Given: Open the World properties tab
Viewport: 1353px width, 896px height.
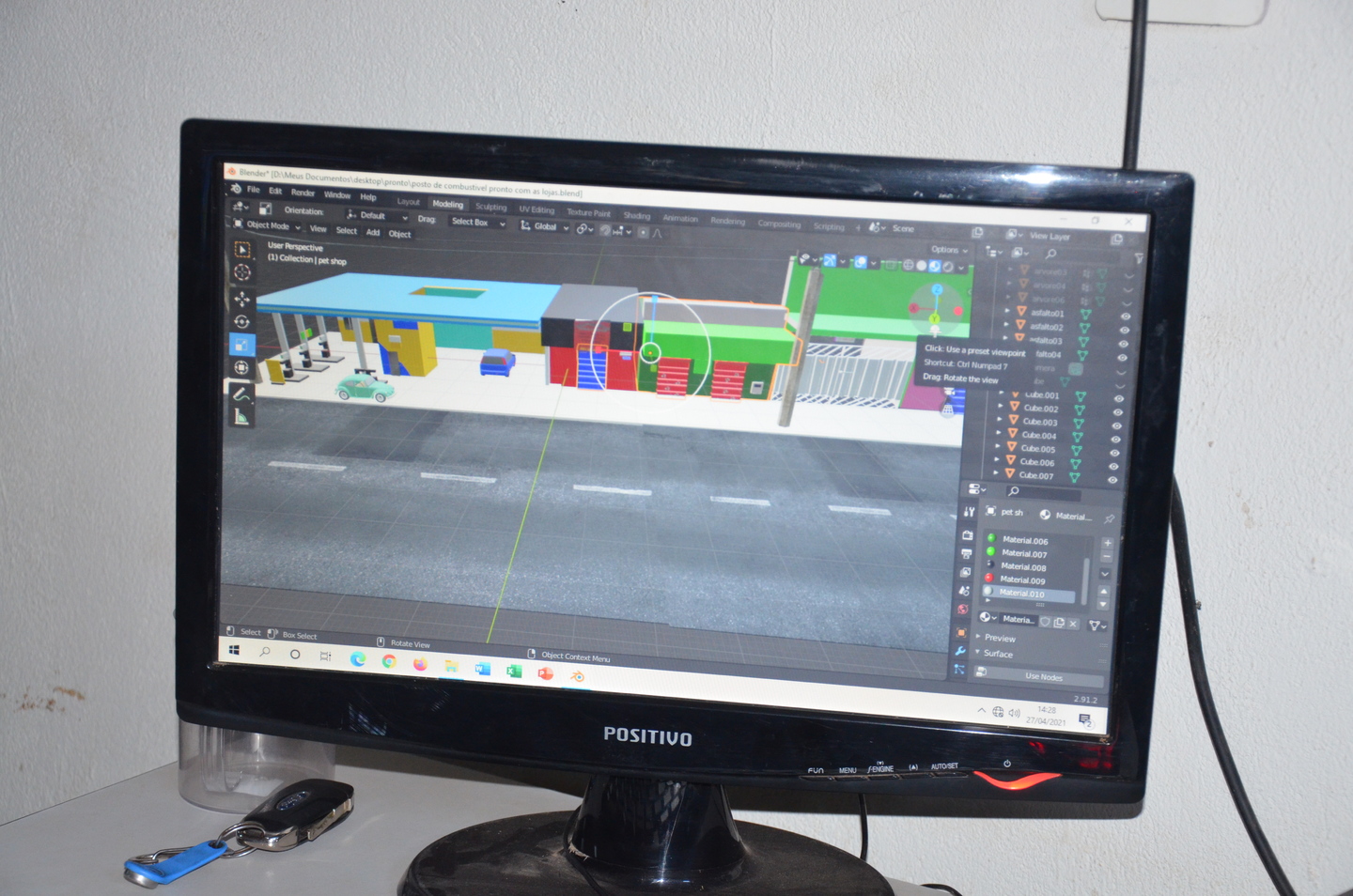Looking at the screenshot, I should point(962,610).
